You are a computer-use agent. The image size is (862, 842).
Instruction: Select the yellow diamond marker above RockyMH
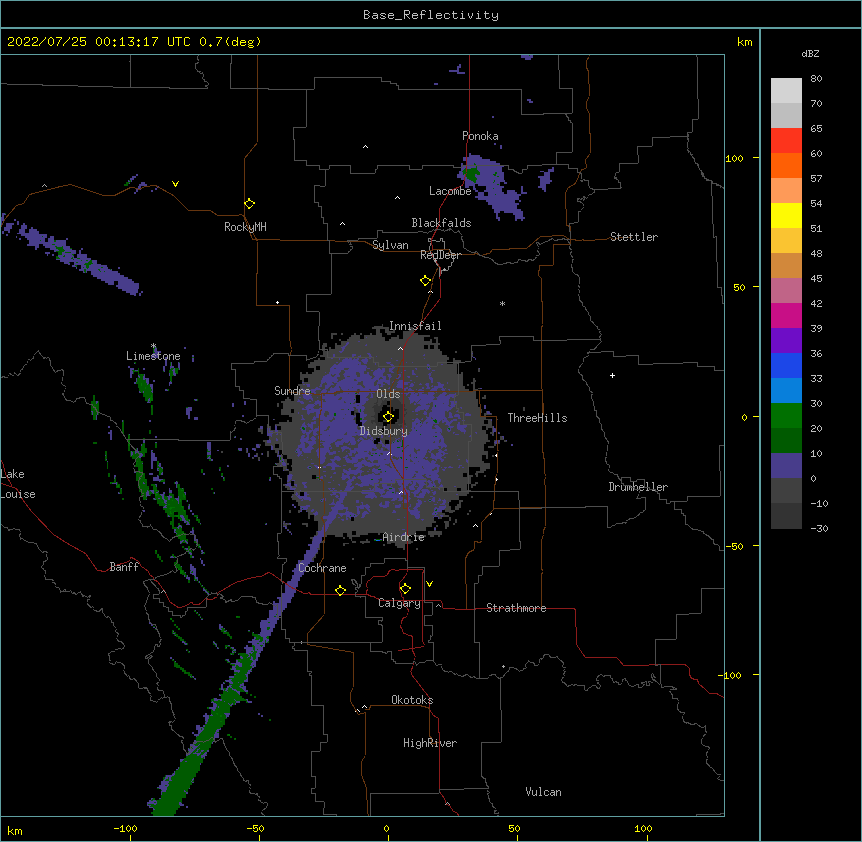250,204
